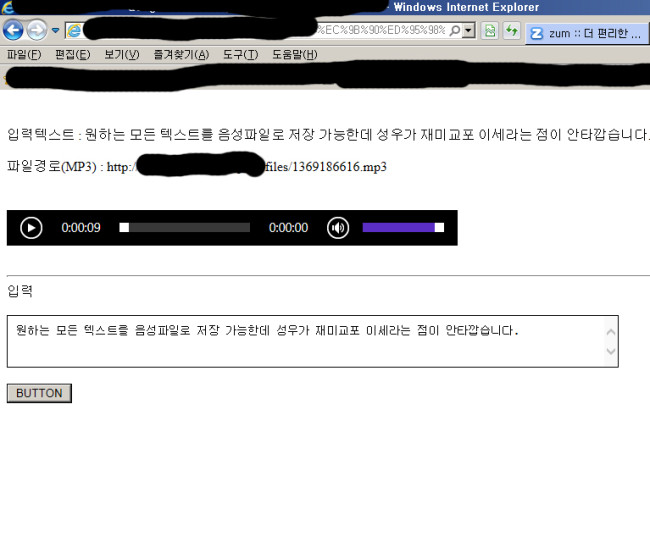Open the 편집(E) menu
650x559 pixels.
pyautogui.click(x=73, y=54)
